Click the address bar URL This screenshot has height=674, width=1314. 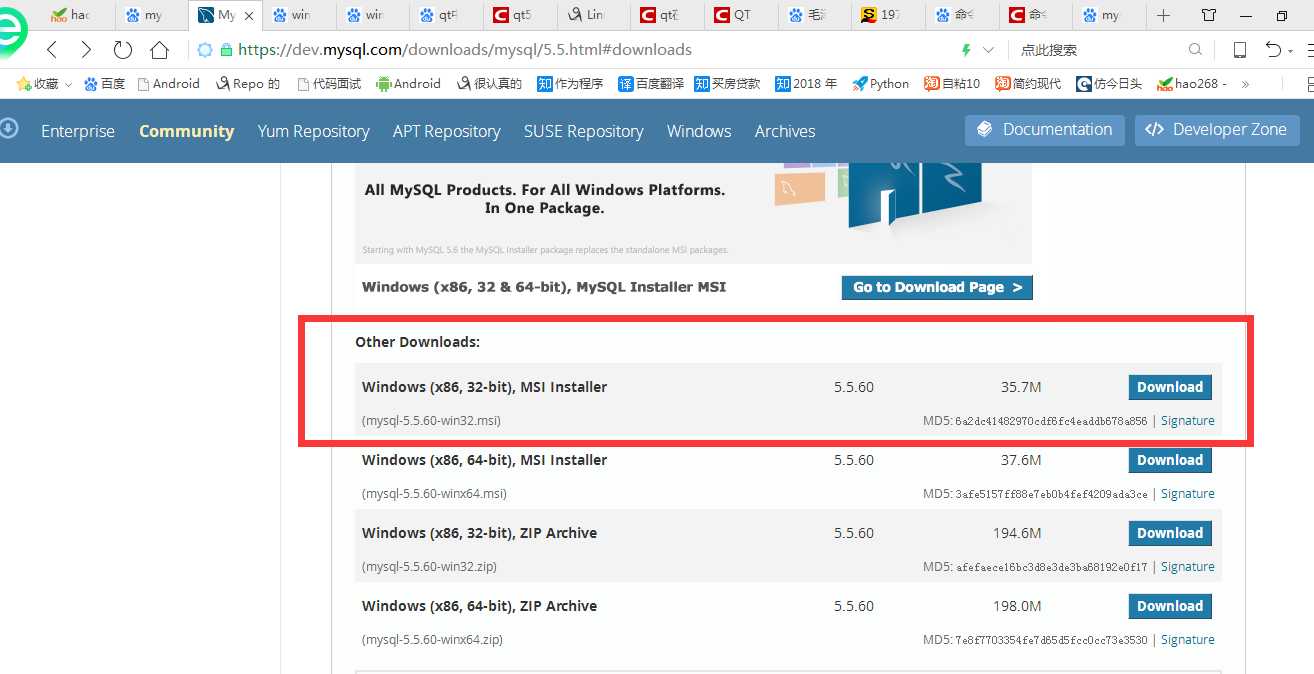click(465, 50)
